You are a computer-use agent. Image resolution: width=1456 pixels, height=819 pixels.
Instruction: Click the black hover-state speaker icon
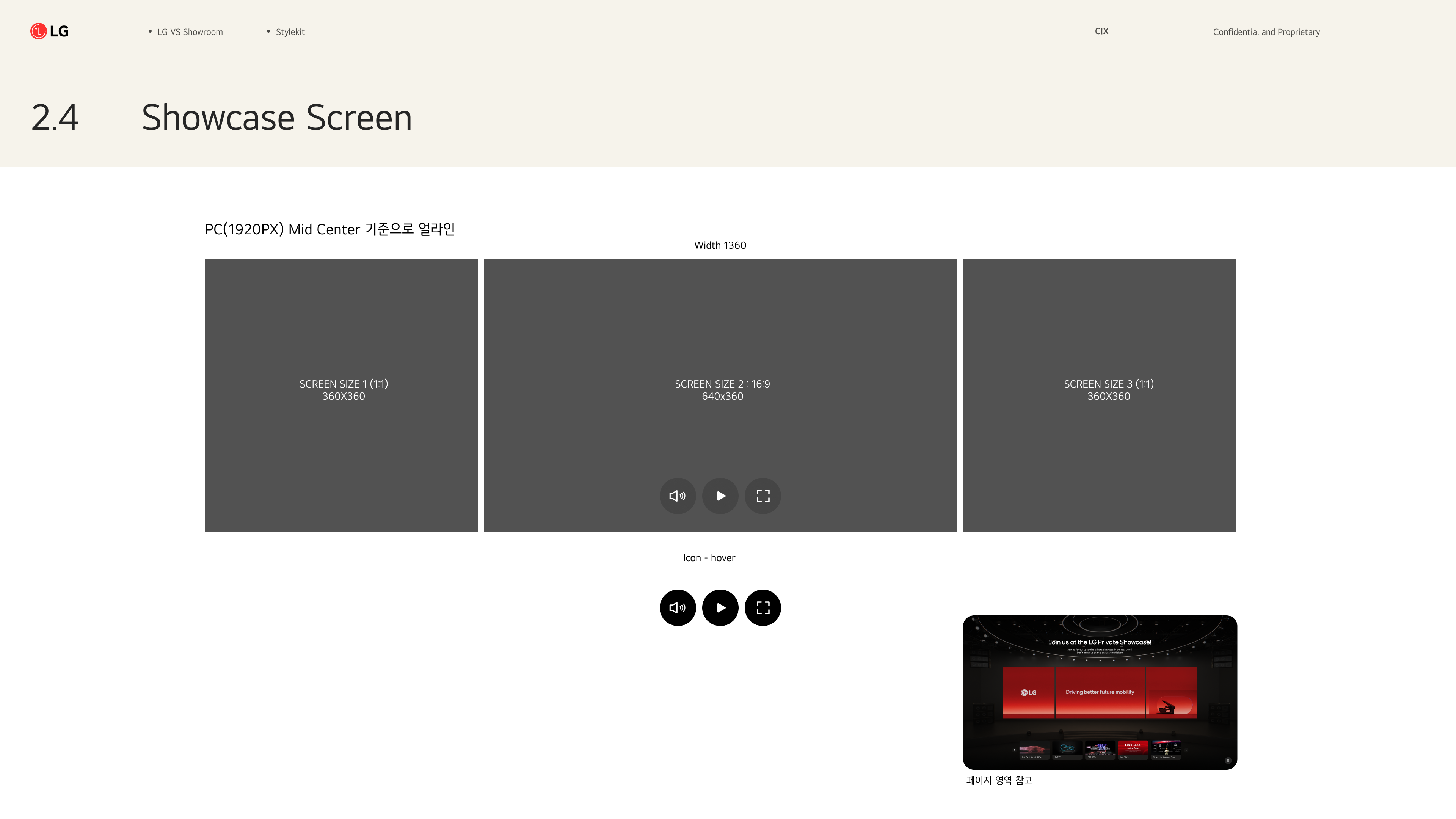point(677,607)
